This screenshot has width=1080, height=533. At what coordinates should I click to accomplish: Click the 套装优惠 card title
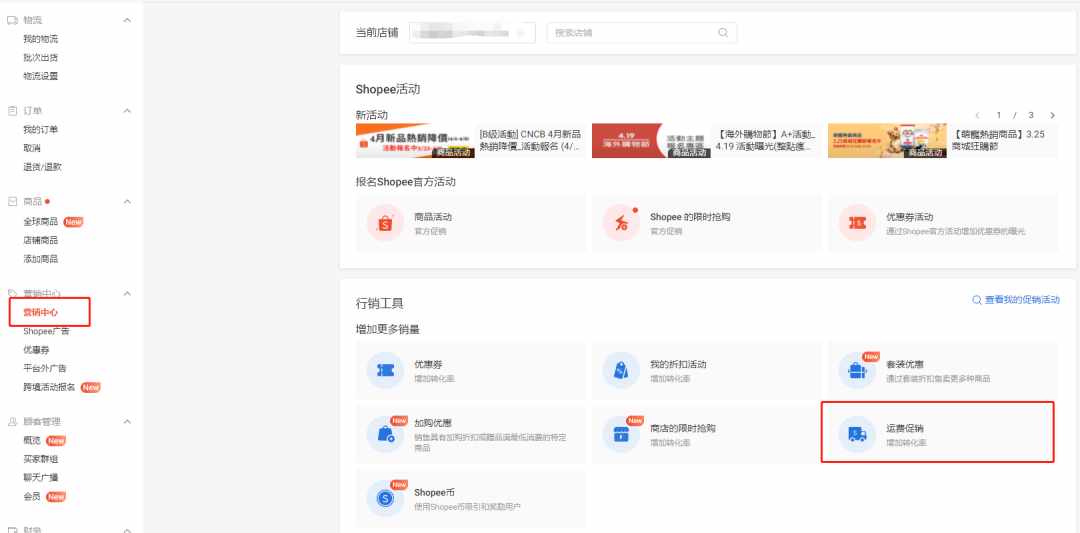904,364
